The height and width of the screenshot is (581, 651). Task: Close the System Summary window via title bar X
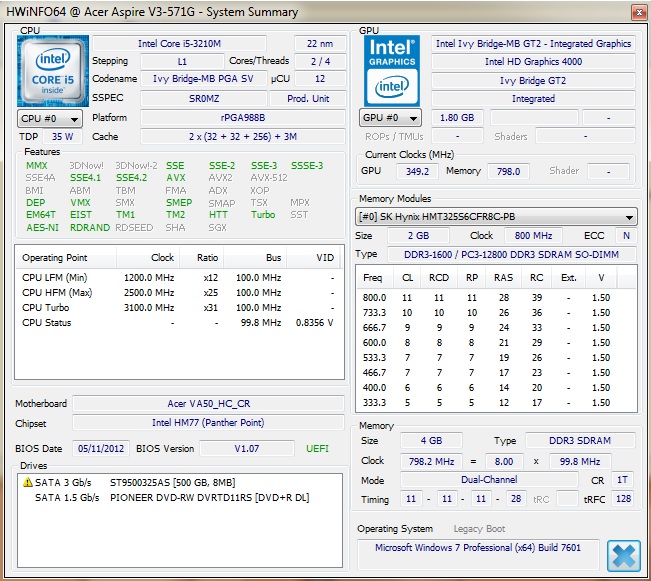(639, 12)
